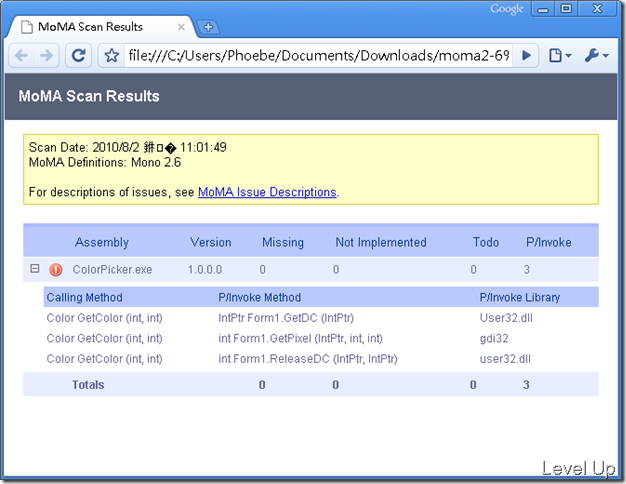Reload the page with the refresh icon
Screen dimensions: 626x484
point(78,56)
